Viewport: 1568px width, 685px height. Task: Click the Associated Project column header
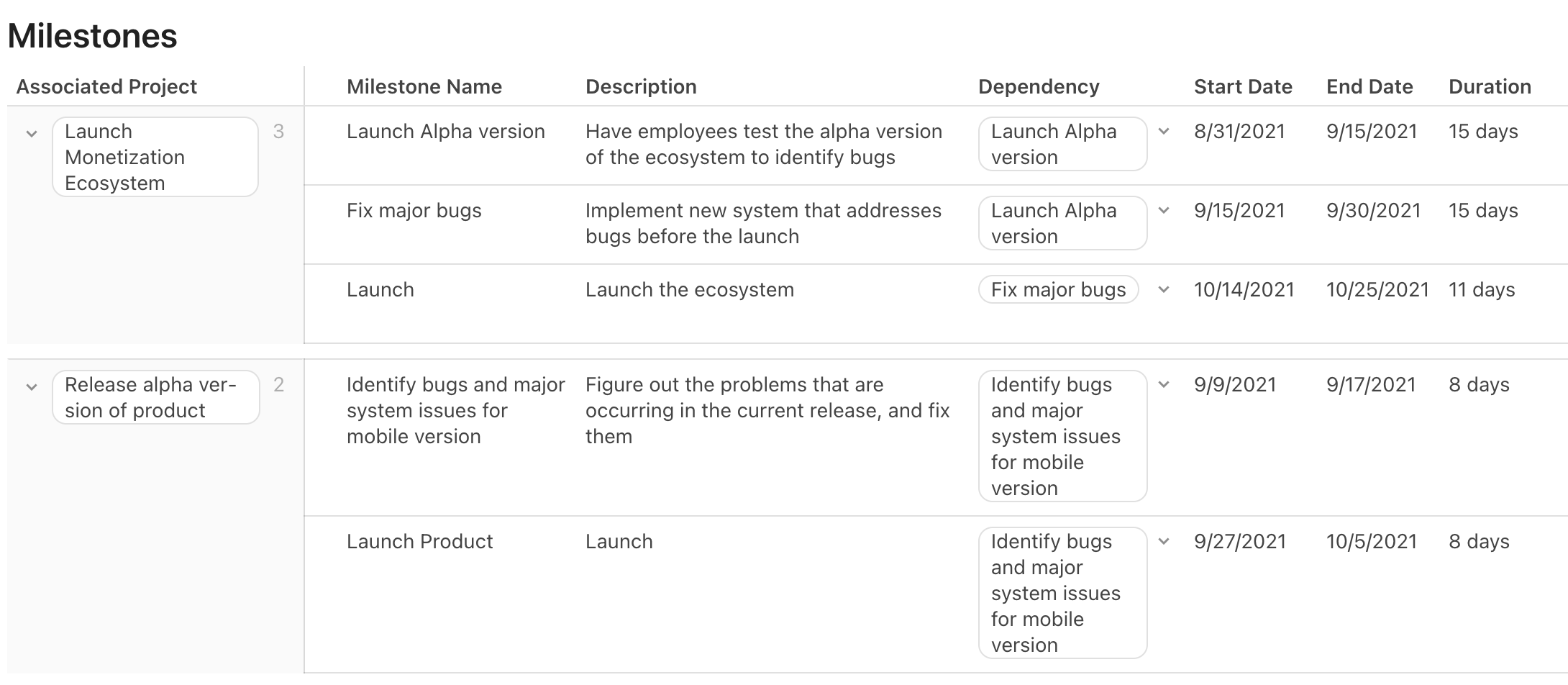tap(106, 86)
